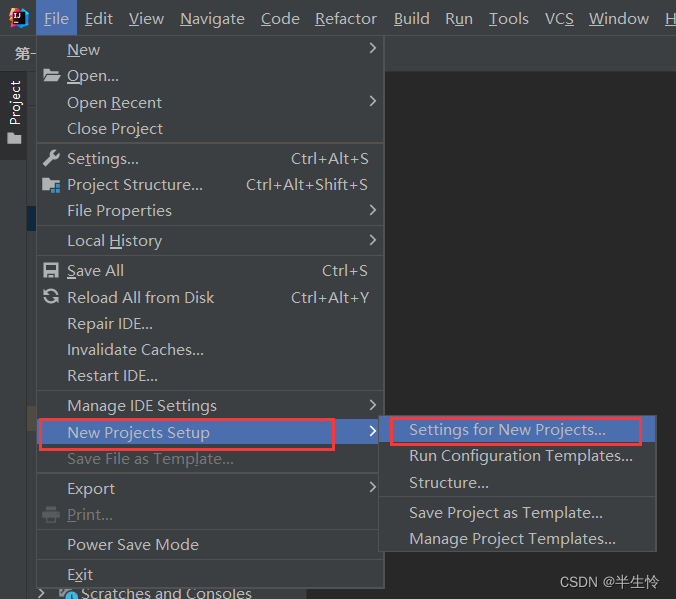This screenshot has height=599, width=676.
Task: Choose Reload All from Disk
Action: point(210,298)
